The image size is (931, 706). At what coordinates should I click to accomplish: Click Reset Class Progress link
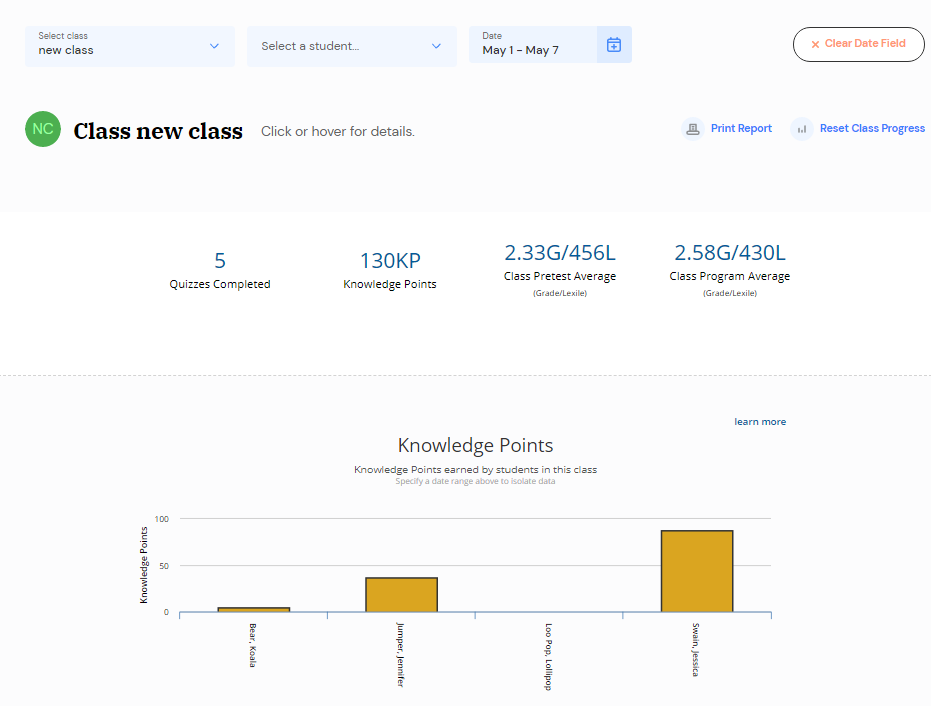pos(872,128)
